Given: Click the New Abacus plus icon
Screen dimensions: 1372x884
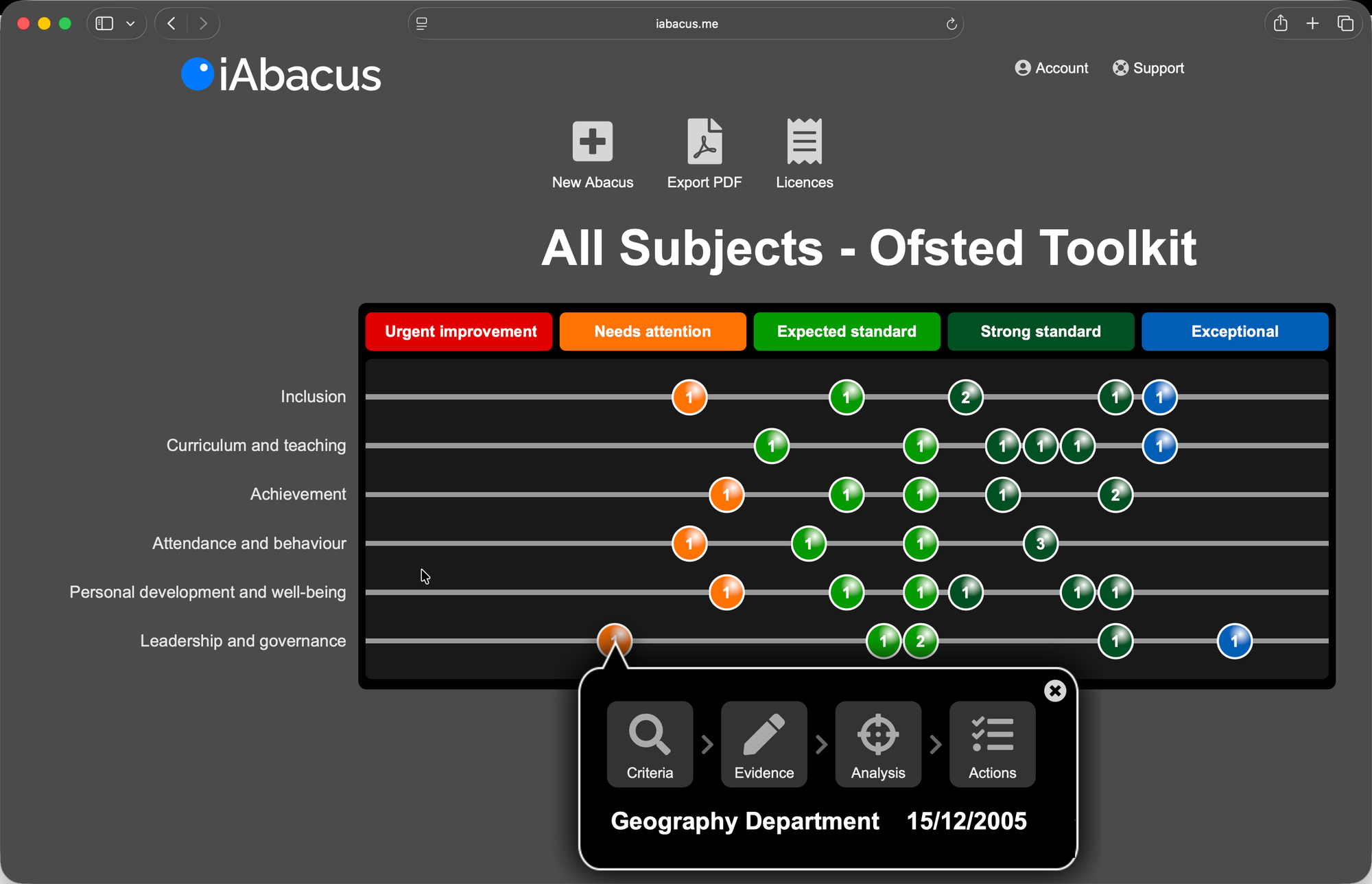Looking at the screenshot, I should 592,141.
